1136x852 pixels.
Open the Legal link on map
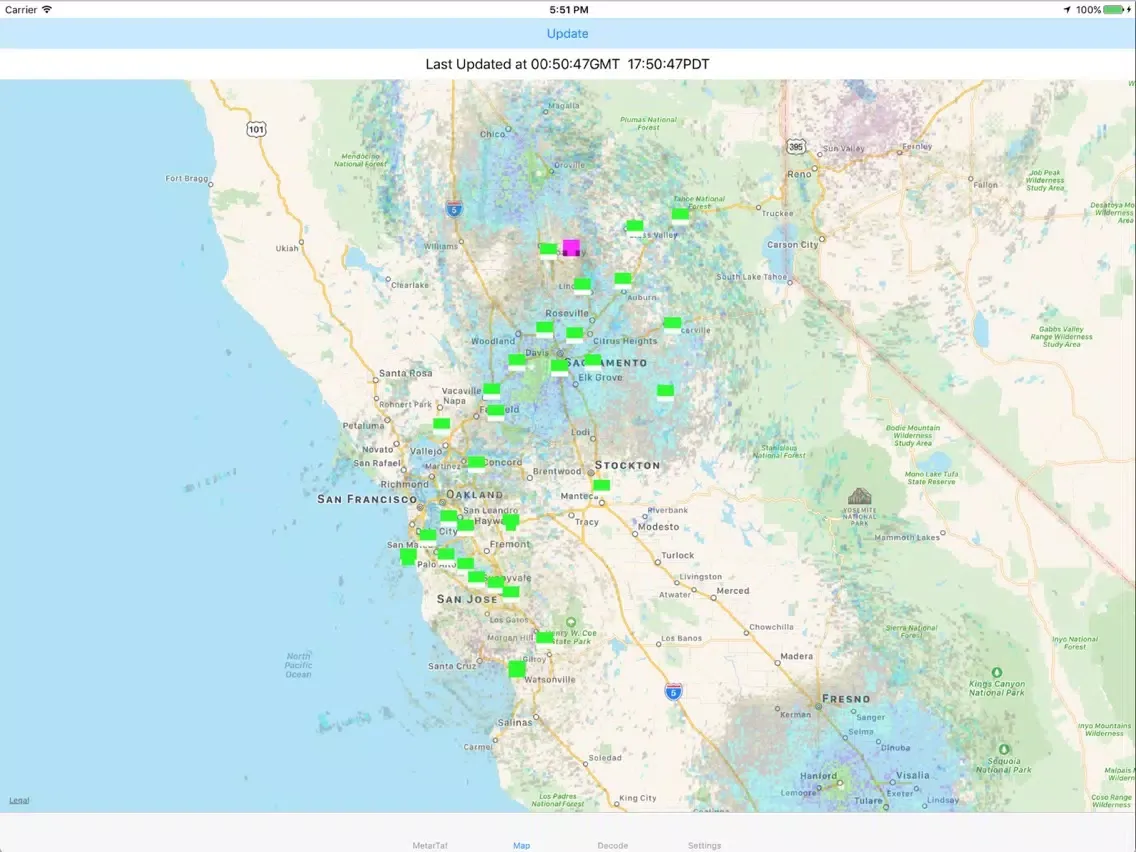coord(19,801)
